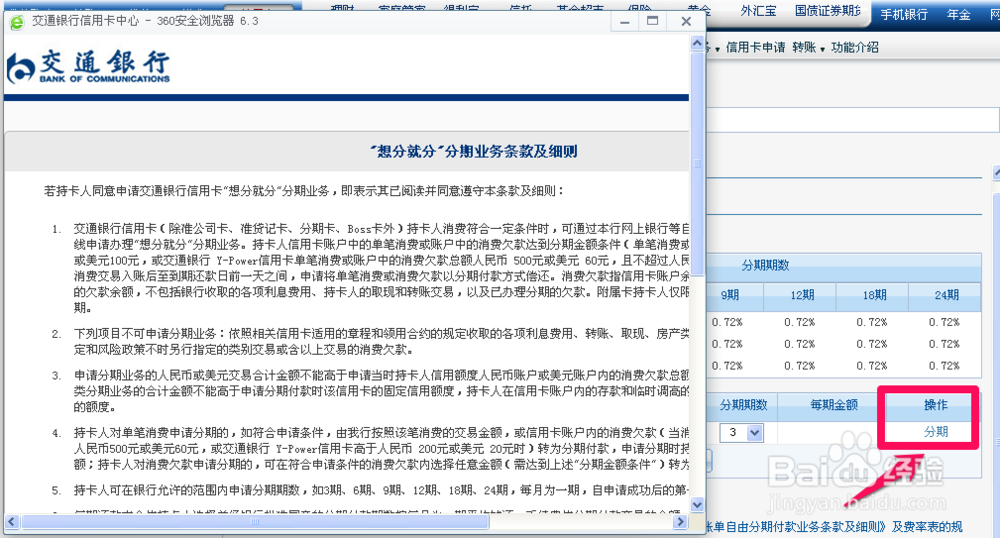Click the popup heading 想分就分分期业务条款及细则
This screenshot has height=538, width=1000.
point(474,151)
